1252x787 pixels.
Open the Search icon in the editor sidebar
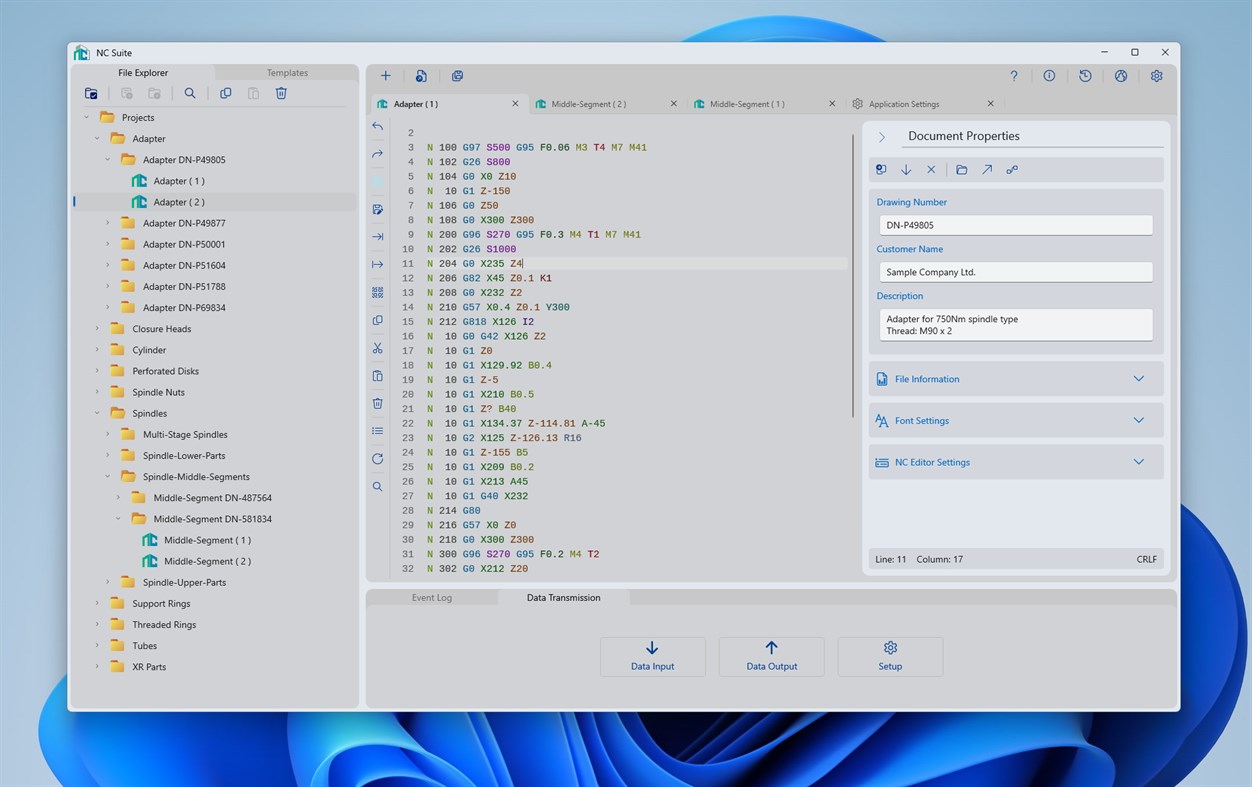377,487
